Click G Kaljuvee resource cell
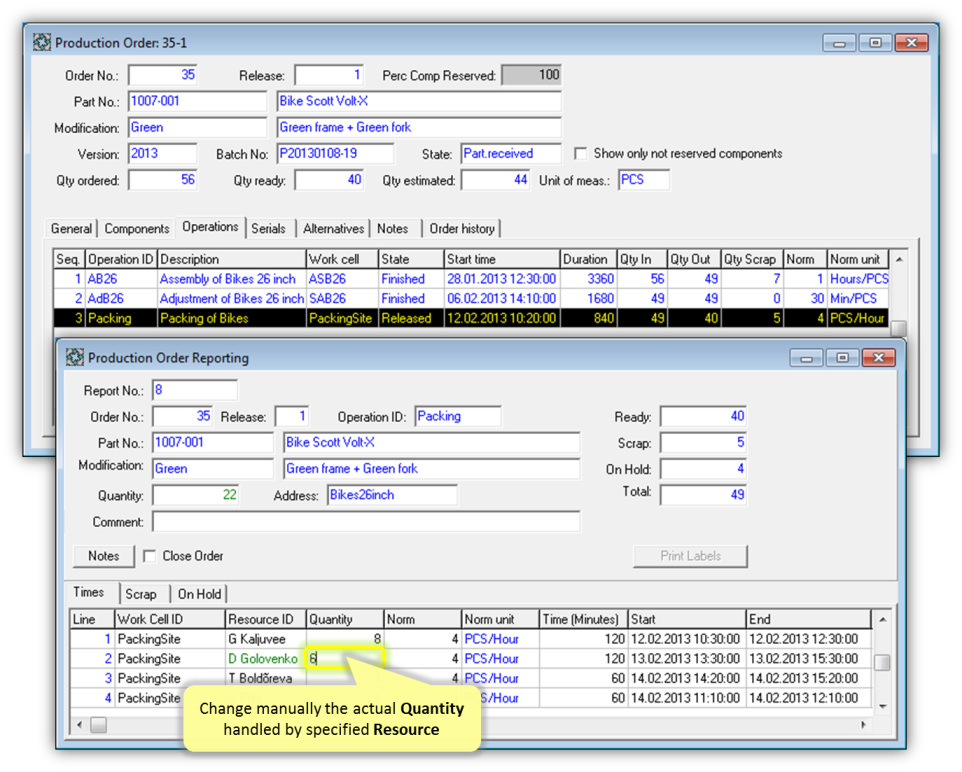This screenshot has height=772, width=962. click(266, 639)
